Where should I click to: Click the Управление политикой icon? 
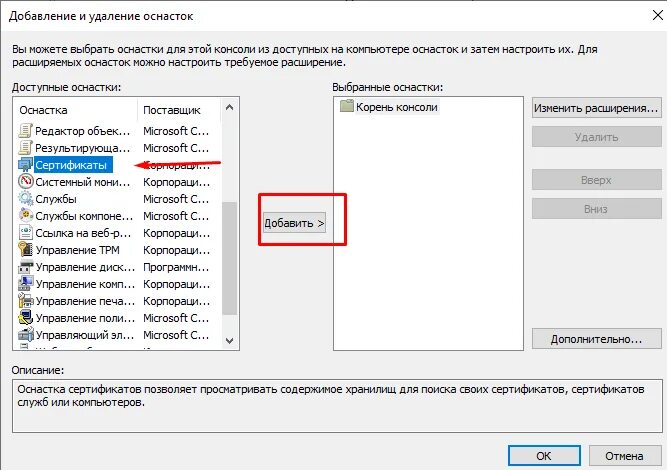[26, 318]
